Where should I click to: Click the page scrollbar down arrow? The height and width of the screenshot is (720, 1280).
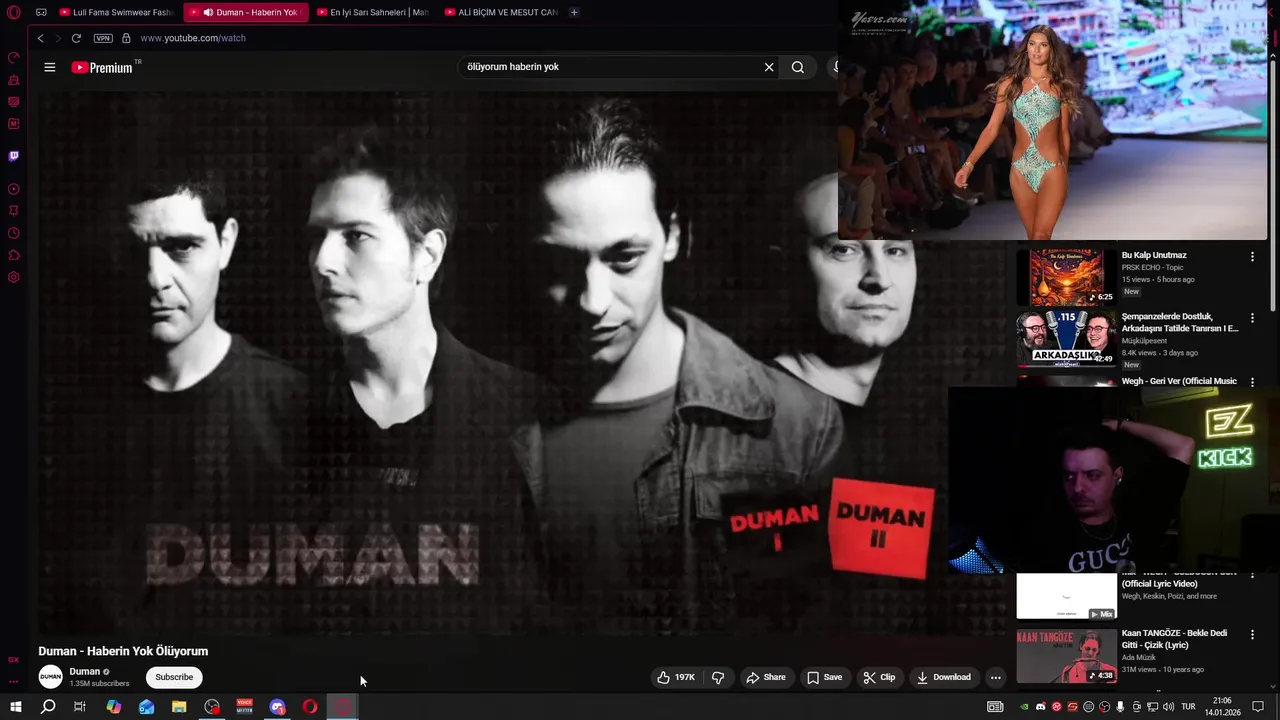(x=1274, y=687)
